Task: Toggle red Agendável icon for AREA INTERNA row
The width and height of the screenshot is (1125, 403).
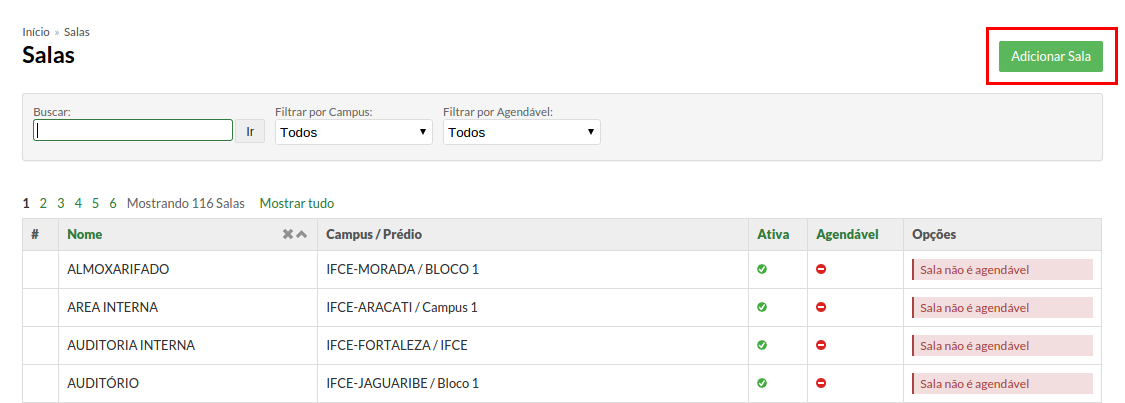Action: [x=822, y=307]
